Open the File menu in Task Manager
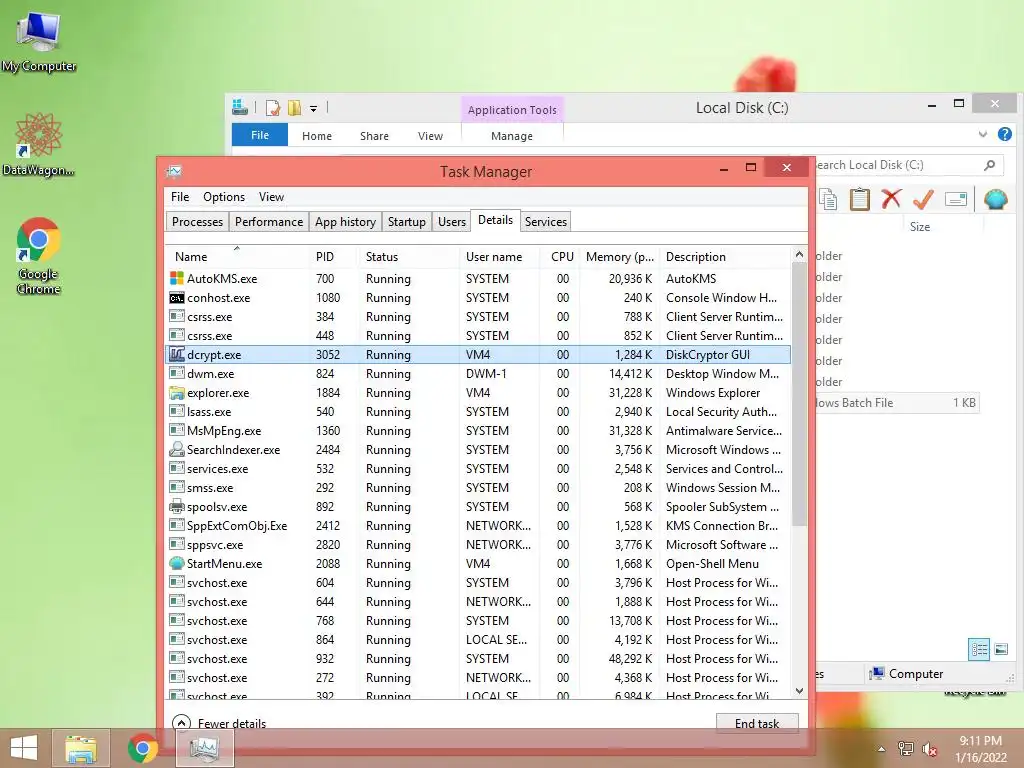The height and width of the screenshot is (768, 1024). 180,197
